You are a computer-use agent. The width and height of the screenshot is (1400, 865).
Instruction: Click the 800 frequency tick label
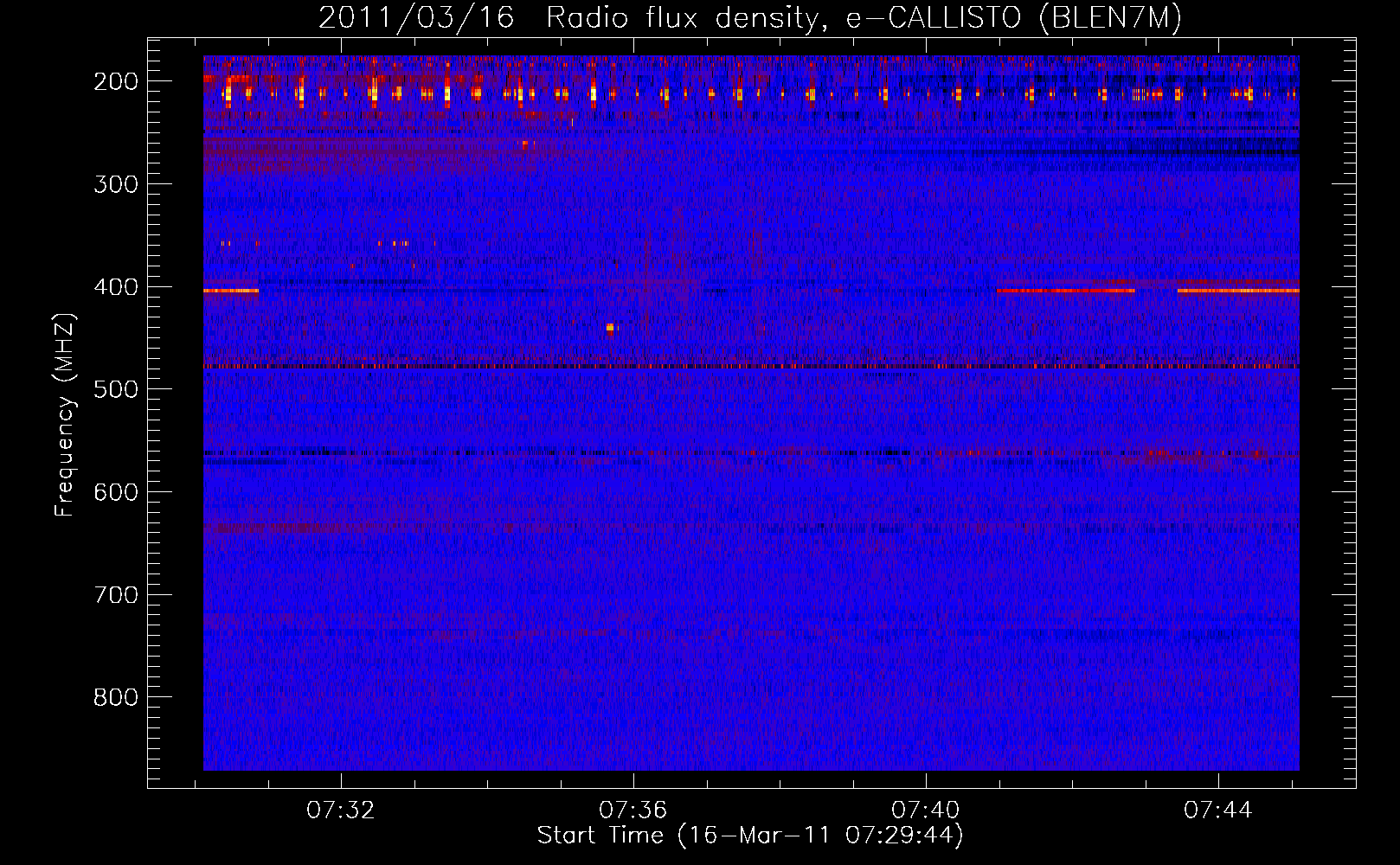click(x=116, y=697)
